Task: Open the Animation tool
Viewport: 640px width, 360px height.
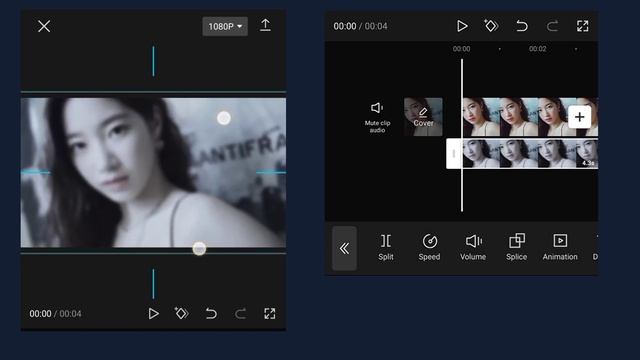Action: coord(560,247)
